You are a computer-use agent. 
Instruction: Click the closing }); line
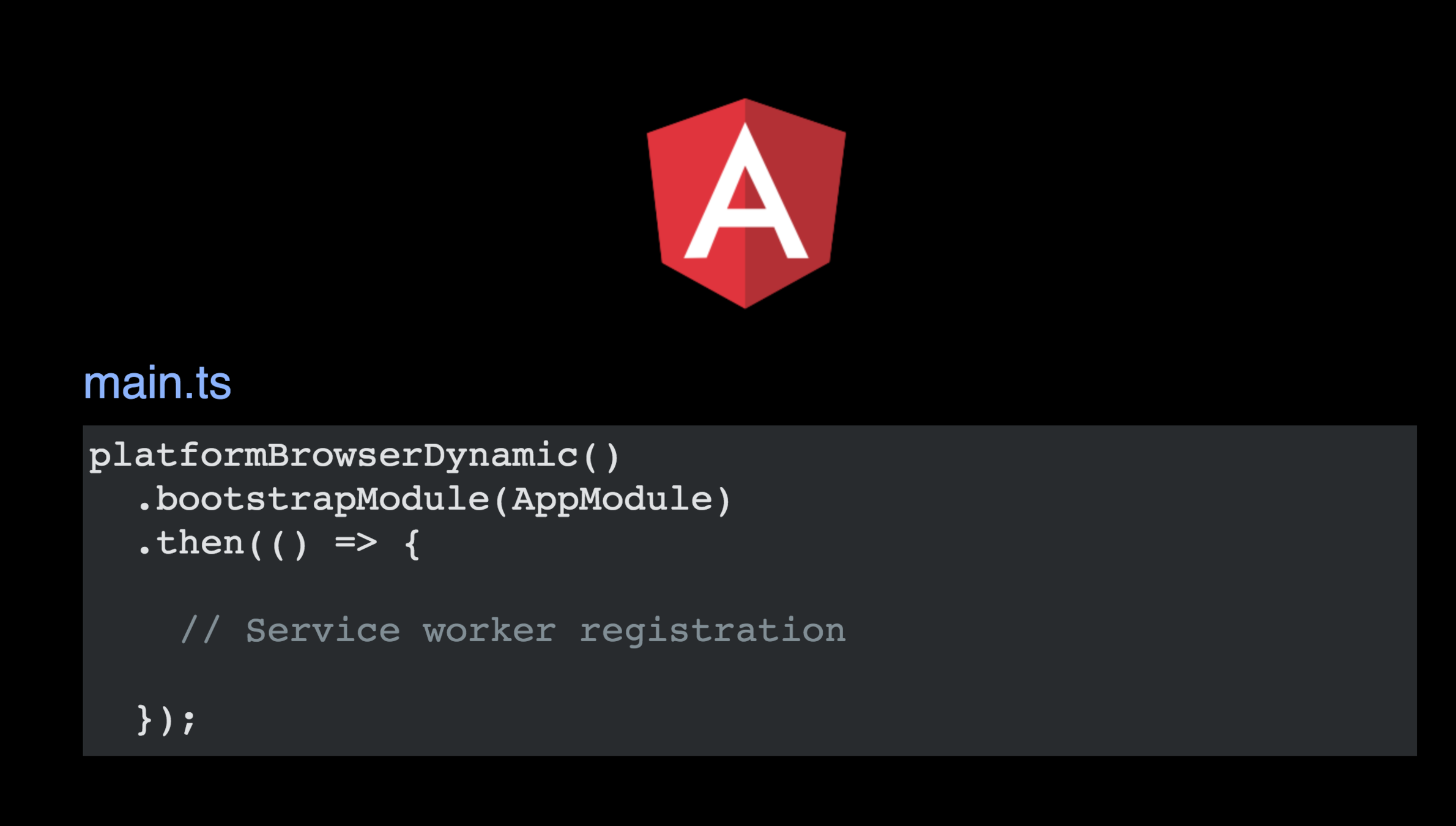pyautogui.click(x=166, y=720)
